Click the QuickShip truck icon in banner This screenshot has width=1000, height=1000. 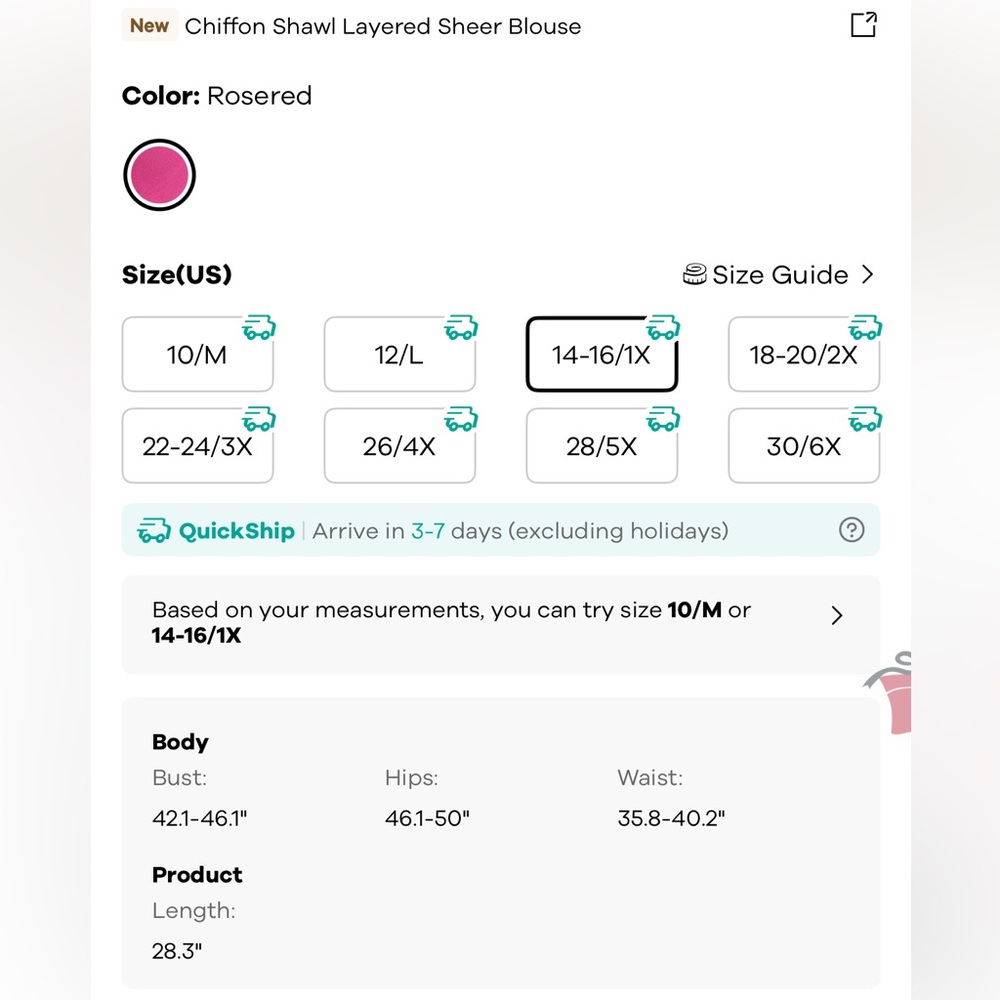153,531
